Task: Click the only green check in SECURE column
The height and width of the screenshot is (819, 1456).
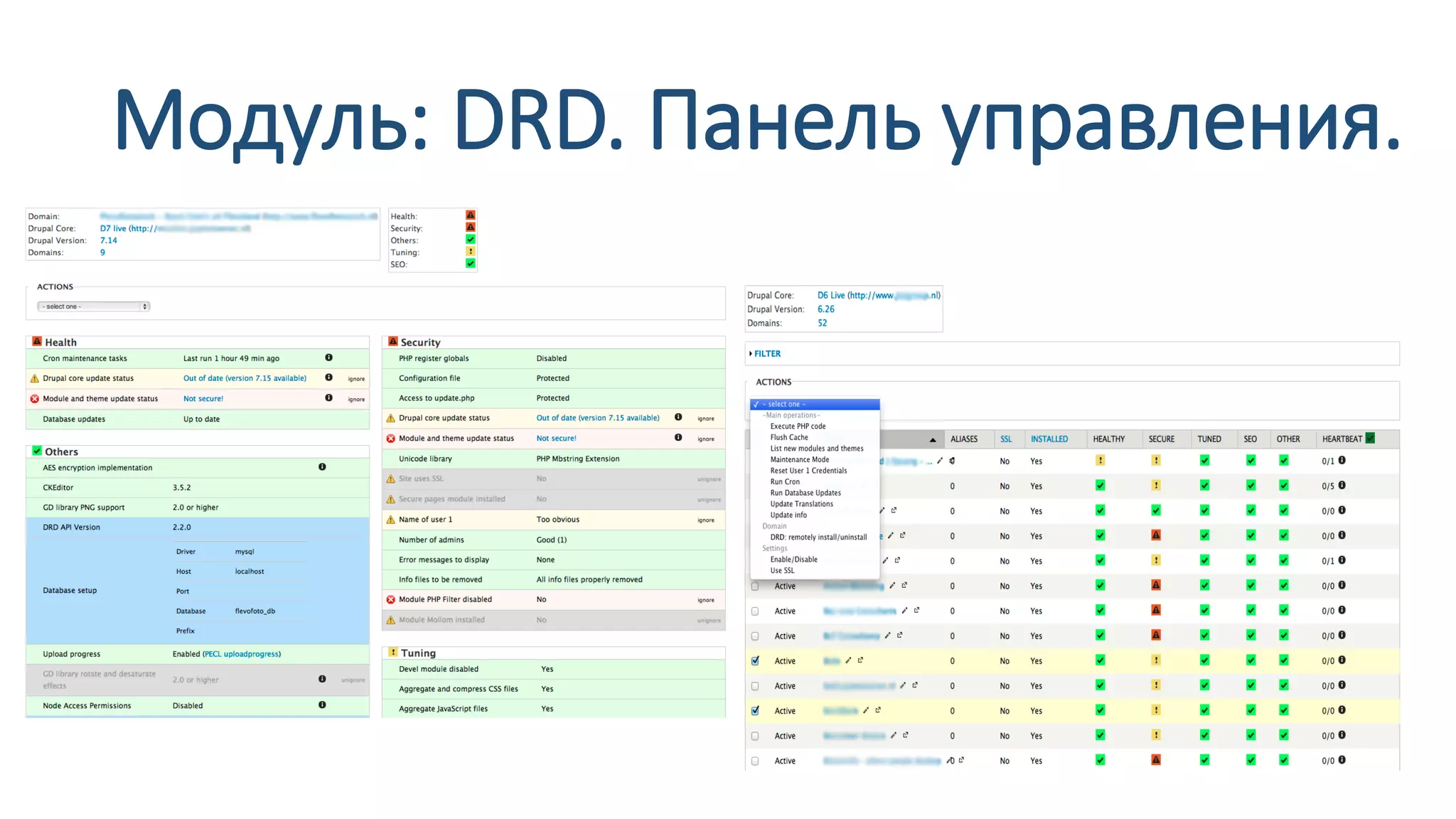Action: tap(1156, 510)
